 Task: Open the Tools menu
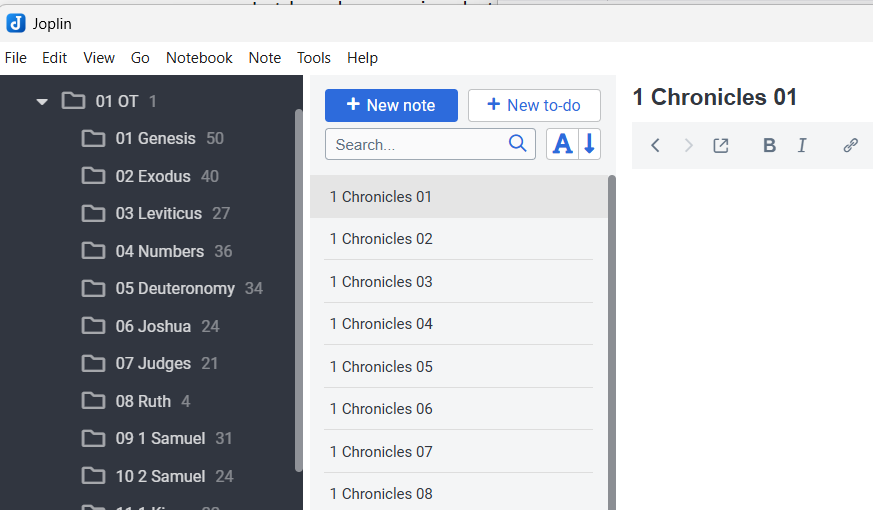(313, 58)
